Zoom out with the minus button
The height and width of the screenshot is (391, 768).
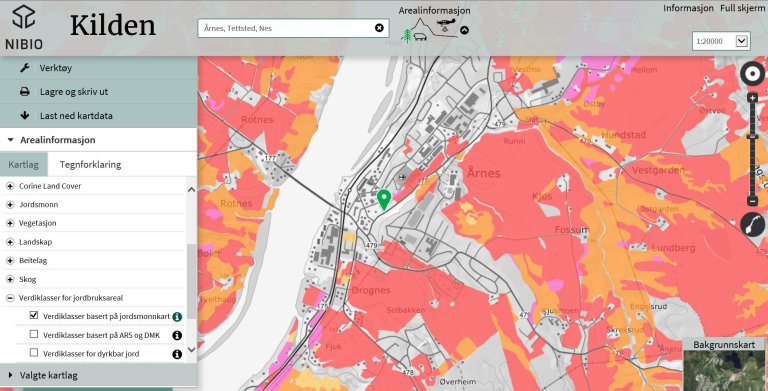click(753, 201)
